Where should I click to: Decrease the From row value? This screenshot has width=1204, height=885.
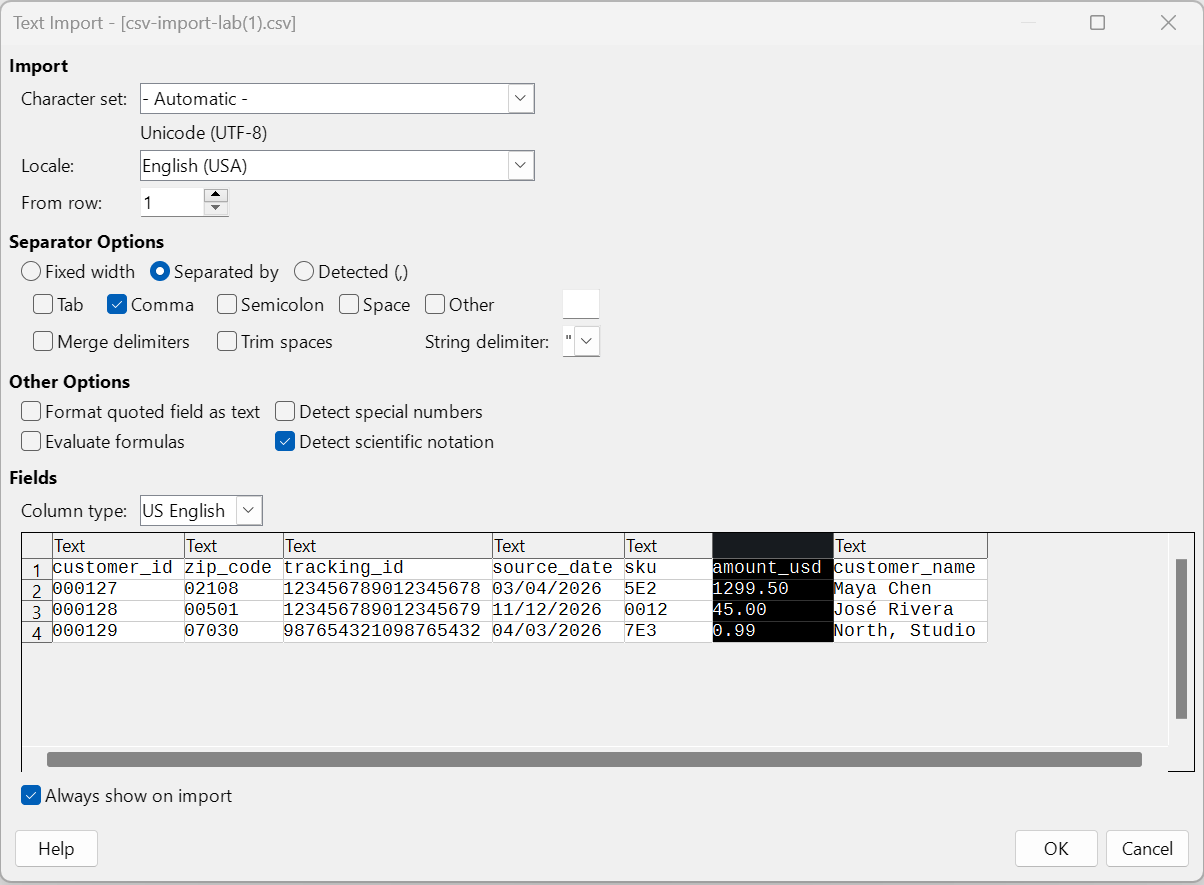coord(216,209)
